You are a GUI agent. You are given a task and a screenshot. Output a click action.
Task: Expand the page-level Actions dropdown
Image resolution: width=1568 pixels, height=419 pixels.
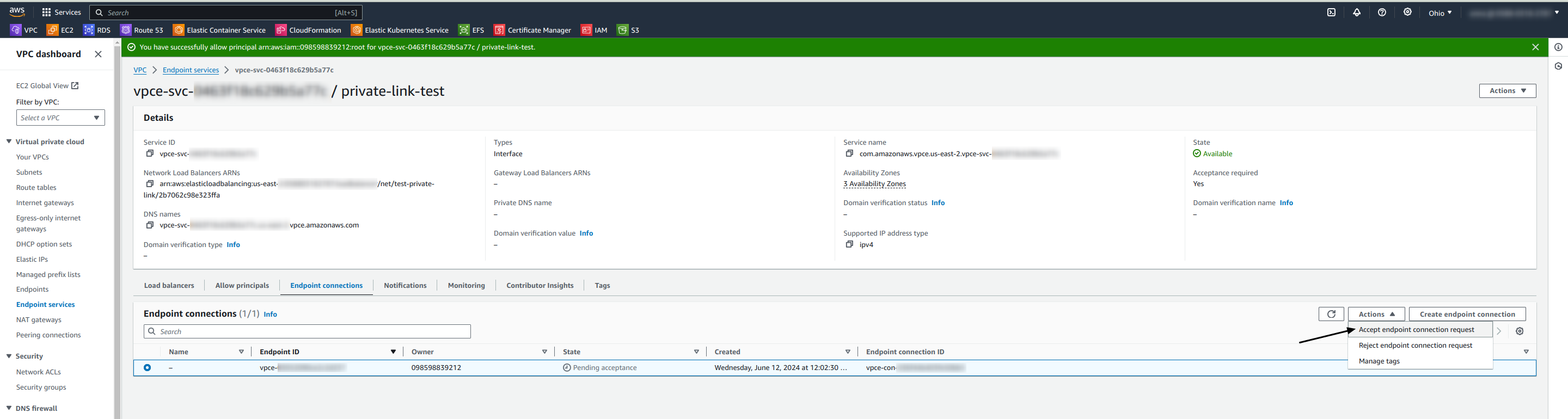pyautogui.click(x=1507, y=91)
